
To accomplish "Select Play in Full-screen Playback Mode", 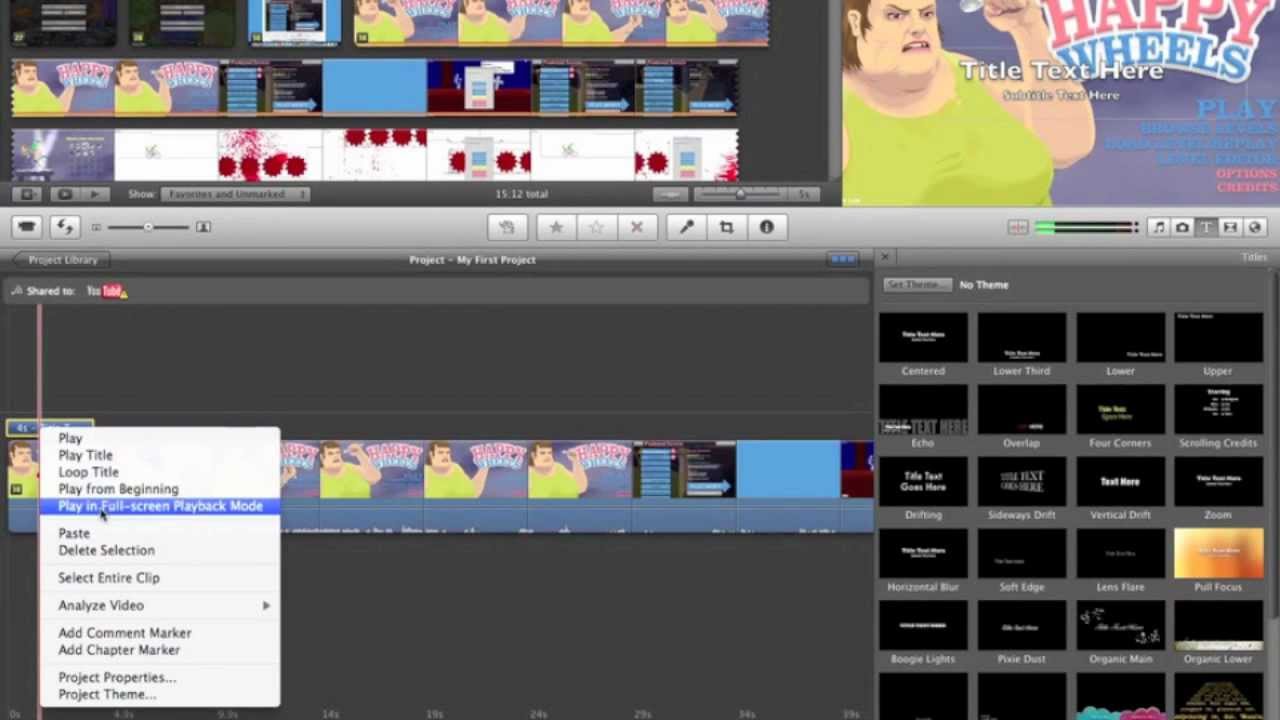I will point(160,506).
